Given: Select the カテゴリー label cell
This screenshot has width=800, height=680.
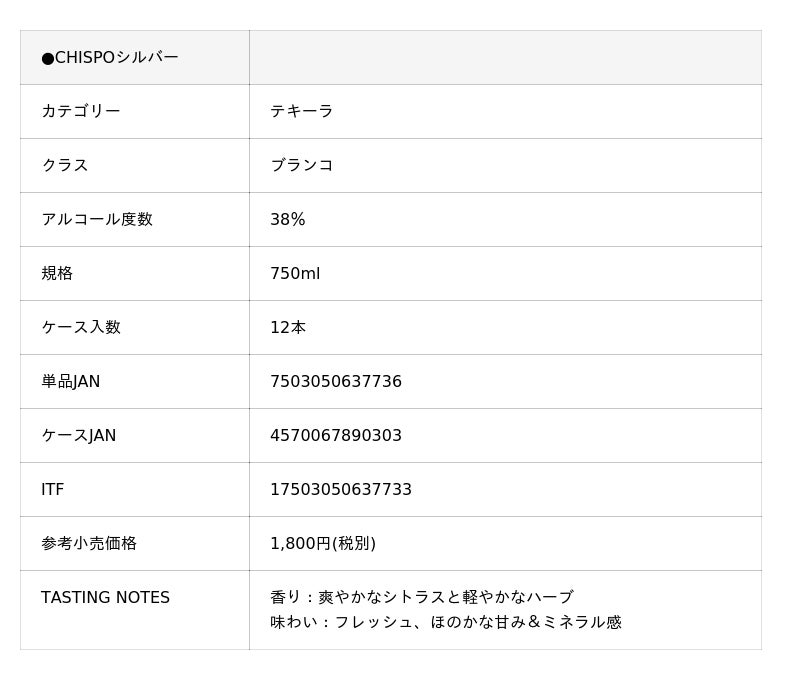Looking at the screenshot, I should pos(81,112).
